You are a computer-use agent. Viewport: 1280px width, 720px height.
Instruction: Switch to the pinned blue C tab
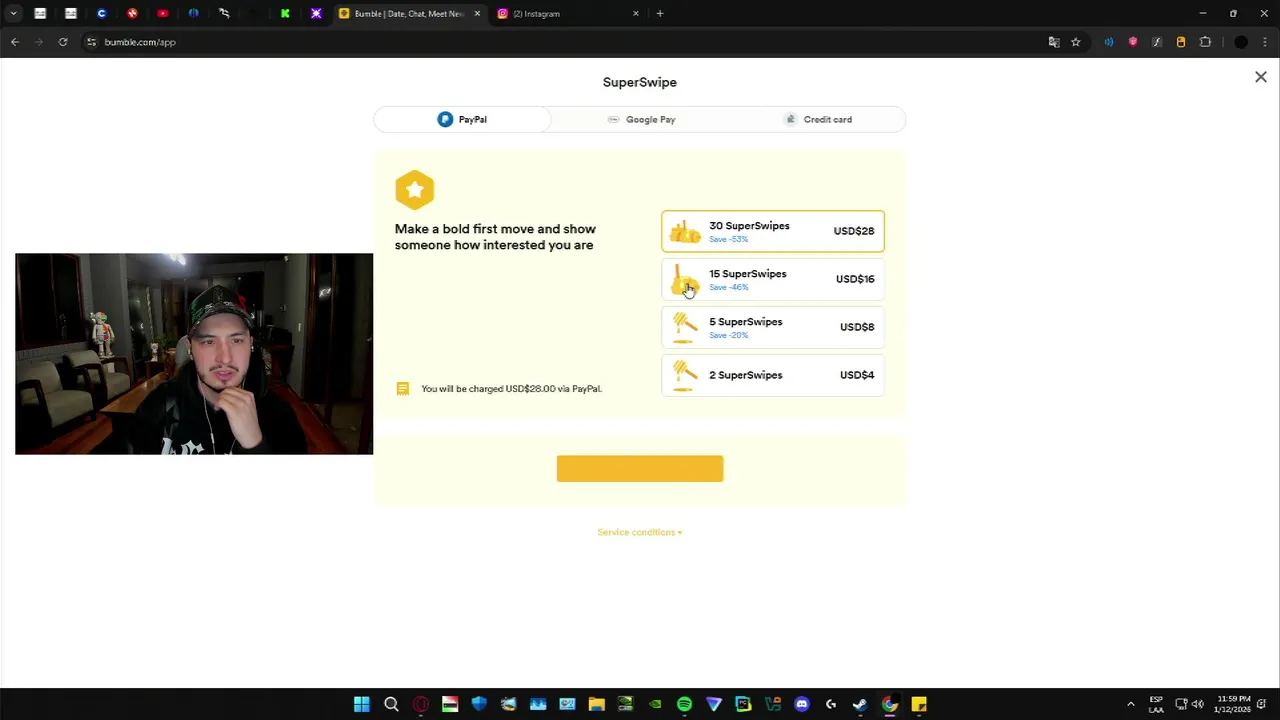pos(101,14)
